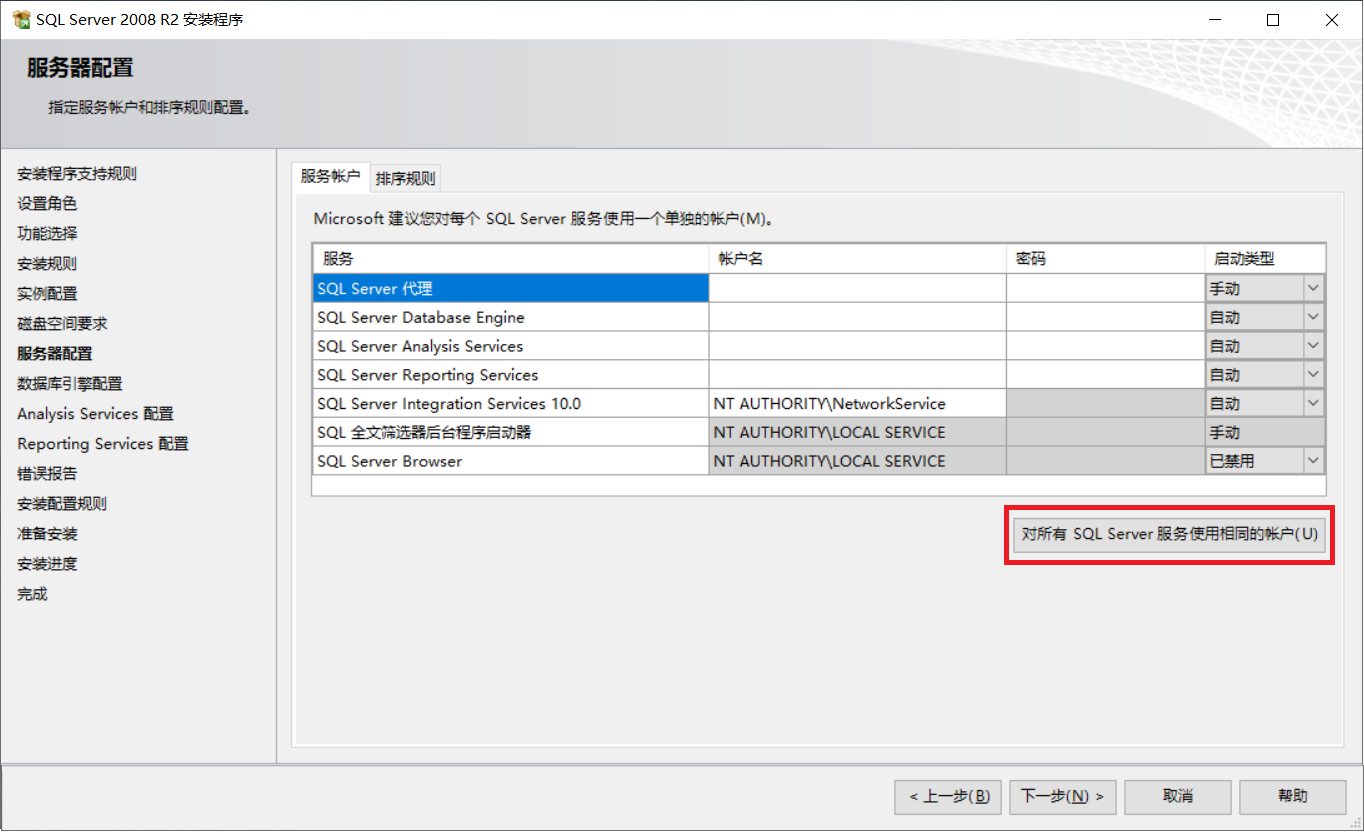Viewport: 1364px width, 833px height.
Task: Click 数据库引擎配置 in the step list
Action: pyautogui.click(x=70, y=384)
